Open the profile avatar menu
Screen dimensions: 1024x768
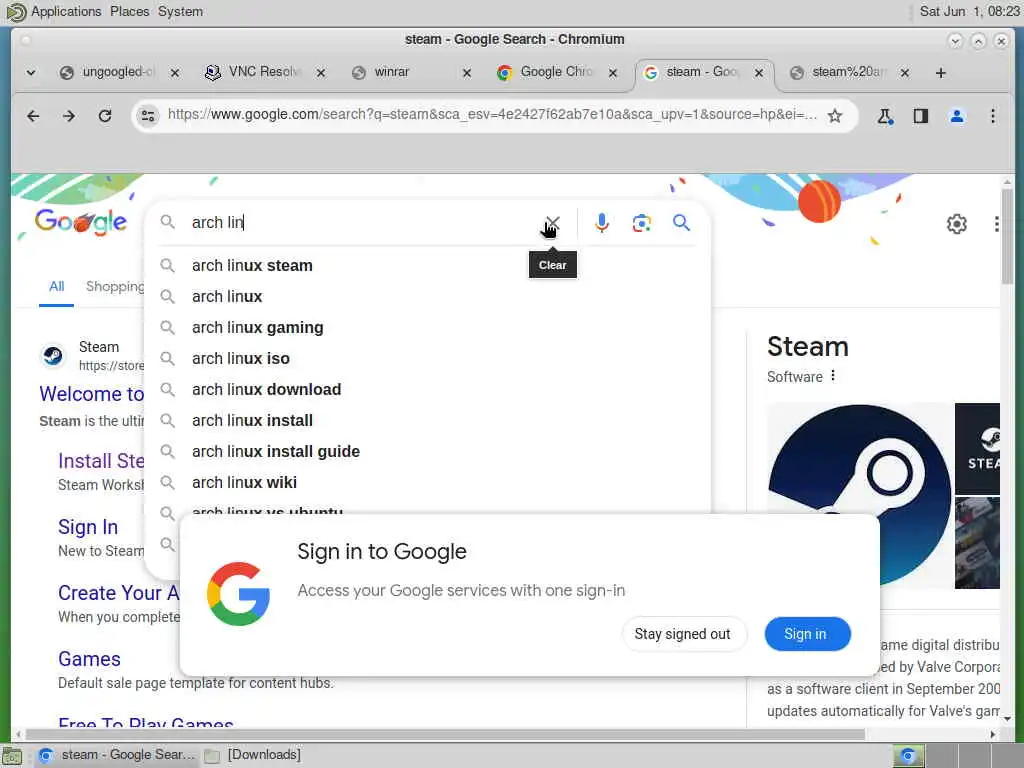pos(957,116)
